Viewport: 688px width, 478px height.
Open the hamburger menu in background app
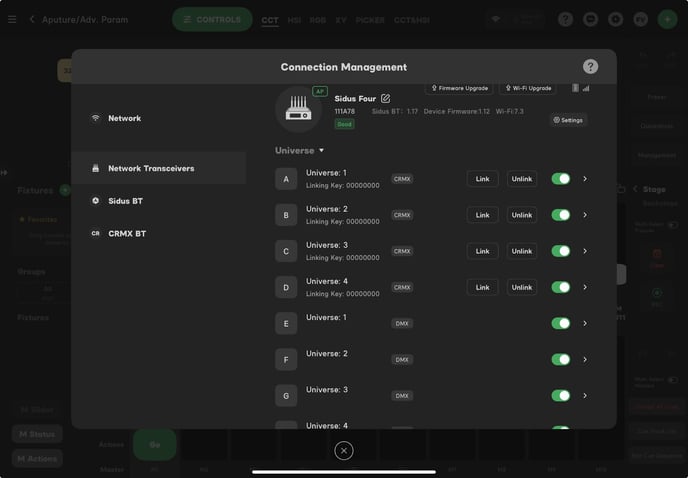[12, 20]
